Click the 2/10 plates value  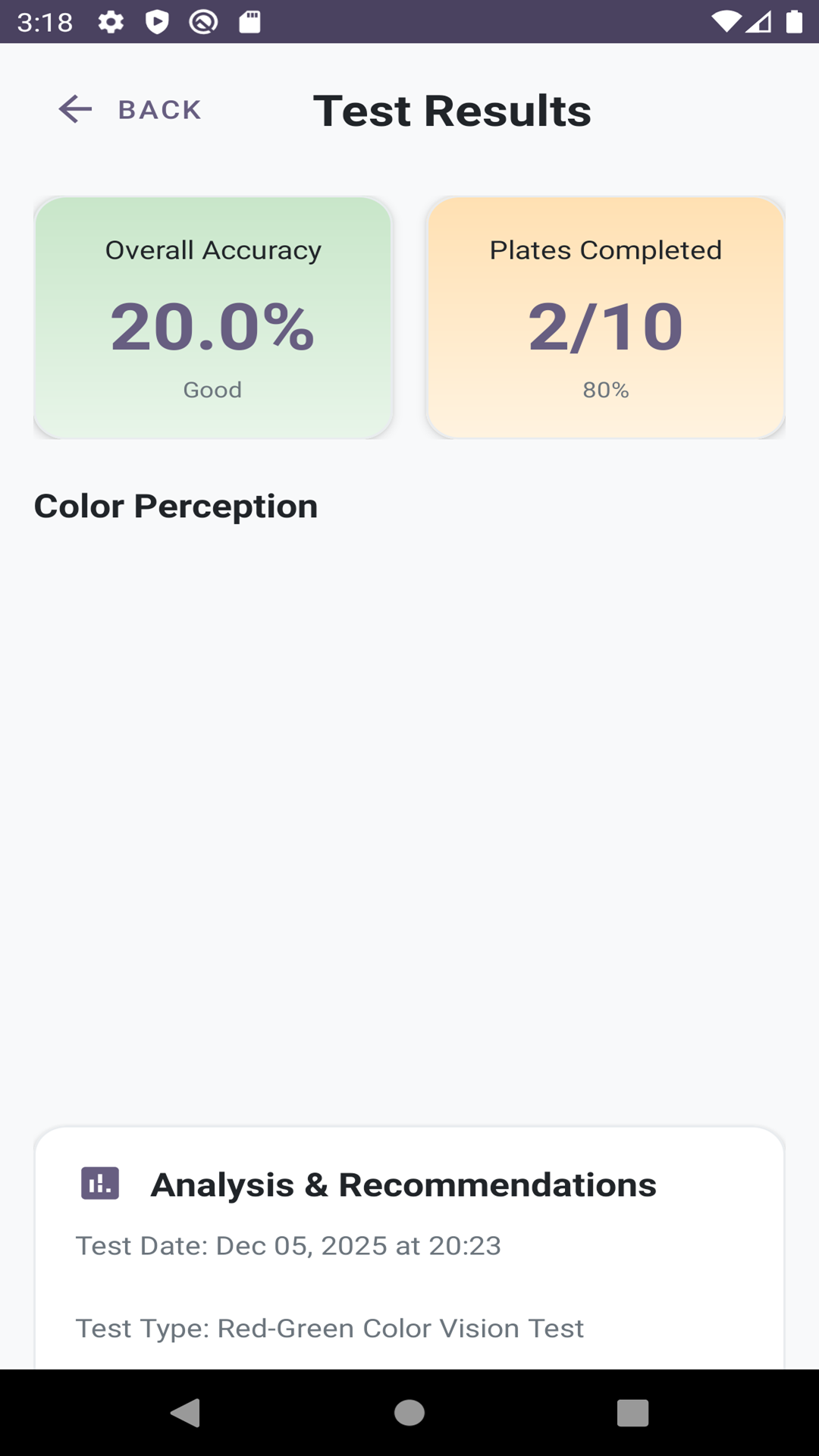605,327
